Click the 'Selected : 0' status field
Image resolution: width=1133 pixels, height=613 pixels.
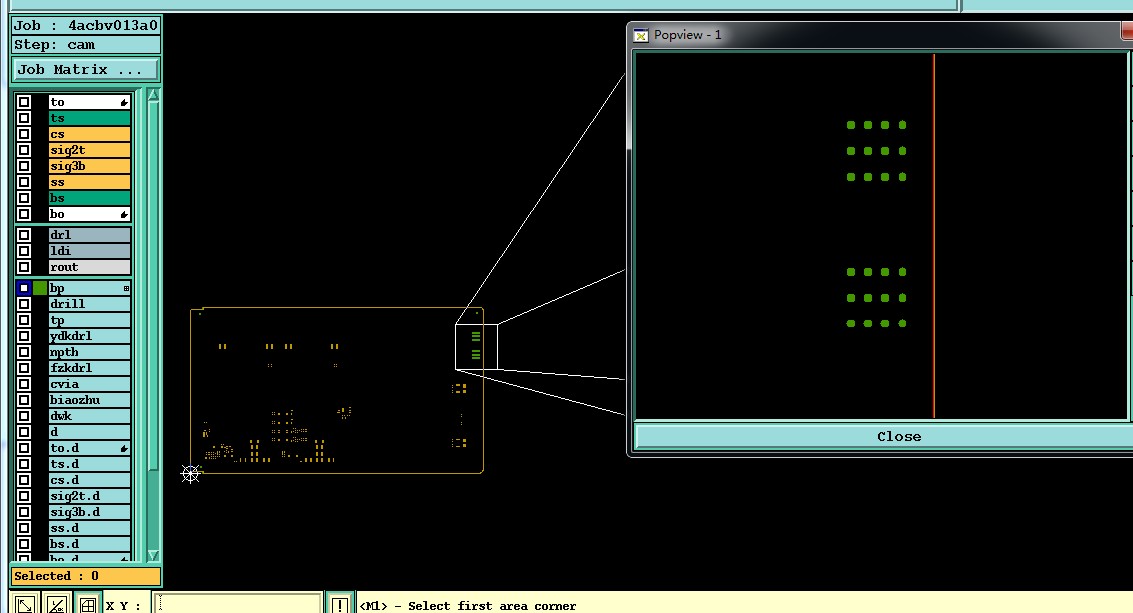[x=85, y=576]
